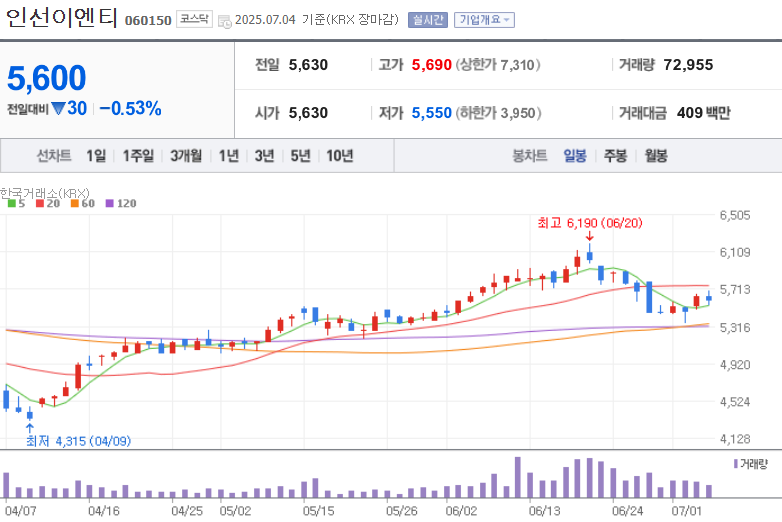Click the 04/09 lowest candlestick
Image resolution: width=782 pixels, height=522 pixels.
pos(29,413)
